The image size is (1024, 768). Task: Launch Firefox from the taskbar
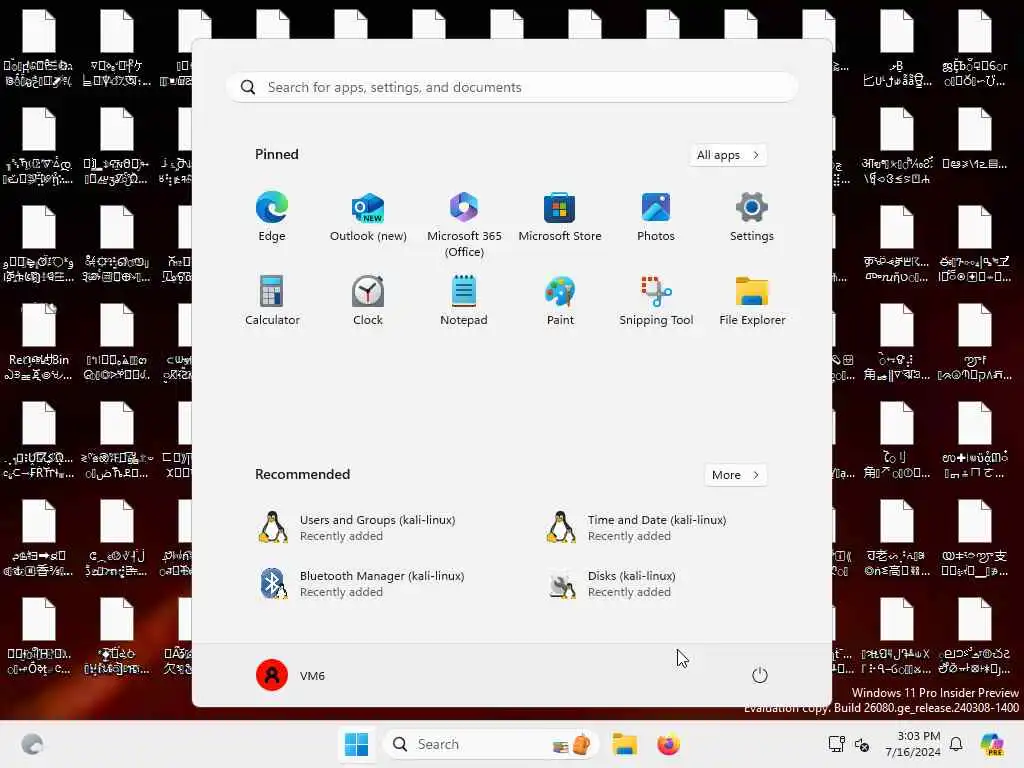pos(668,744)
